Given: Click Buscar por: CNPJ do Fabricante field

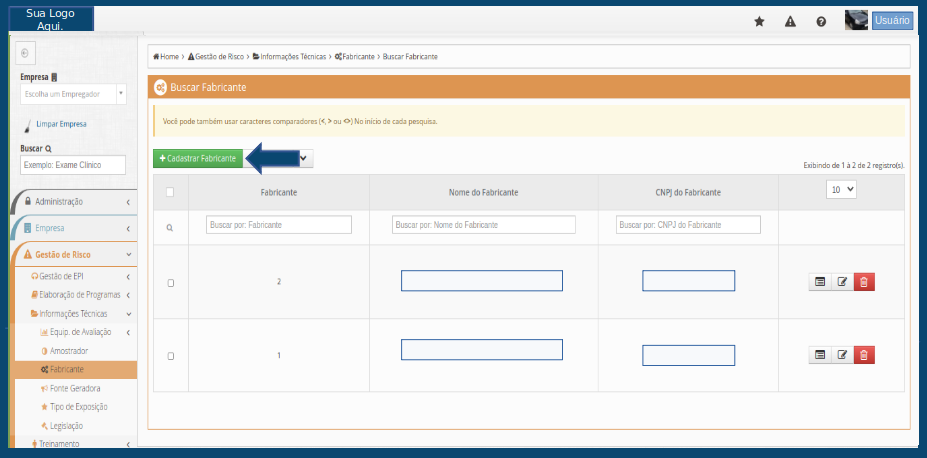Looking at the screenshot, I should [x=688, y=225].
